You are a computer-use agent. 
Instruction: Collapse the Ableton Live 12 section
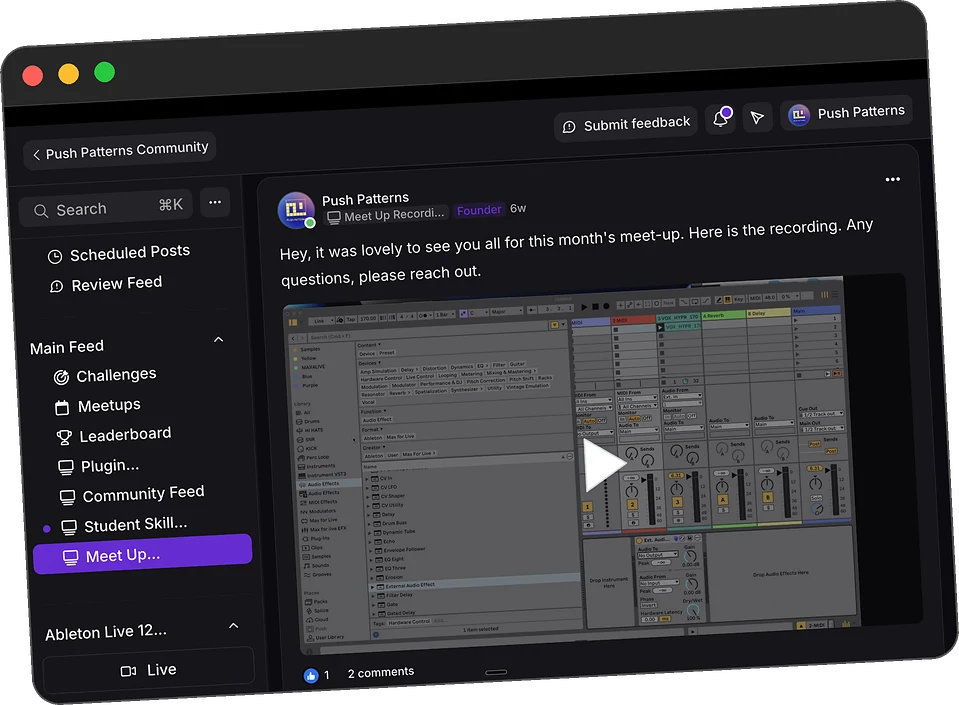click(x=233, y=626)
